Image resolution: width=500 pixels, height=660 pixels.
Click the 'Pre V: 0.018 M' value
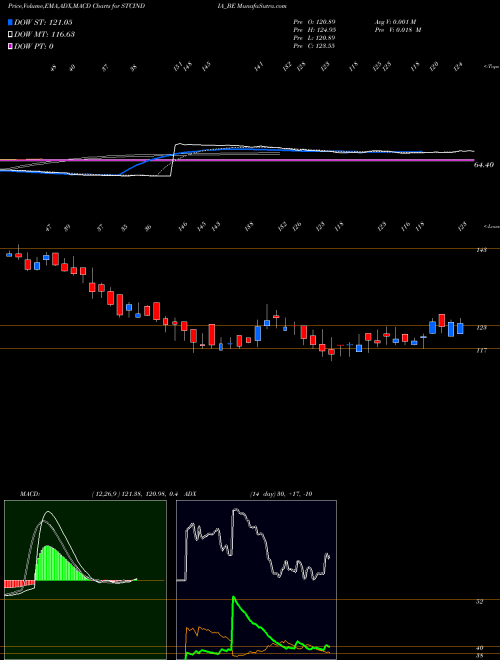pos(397,30)
